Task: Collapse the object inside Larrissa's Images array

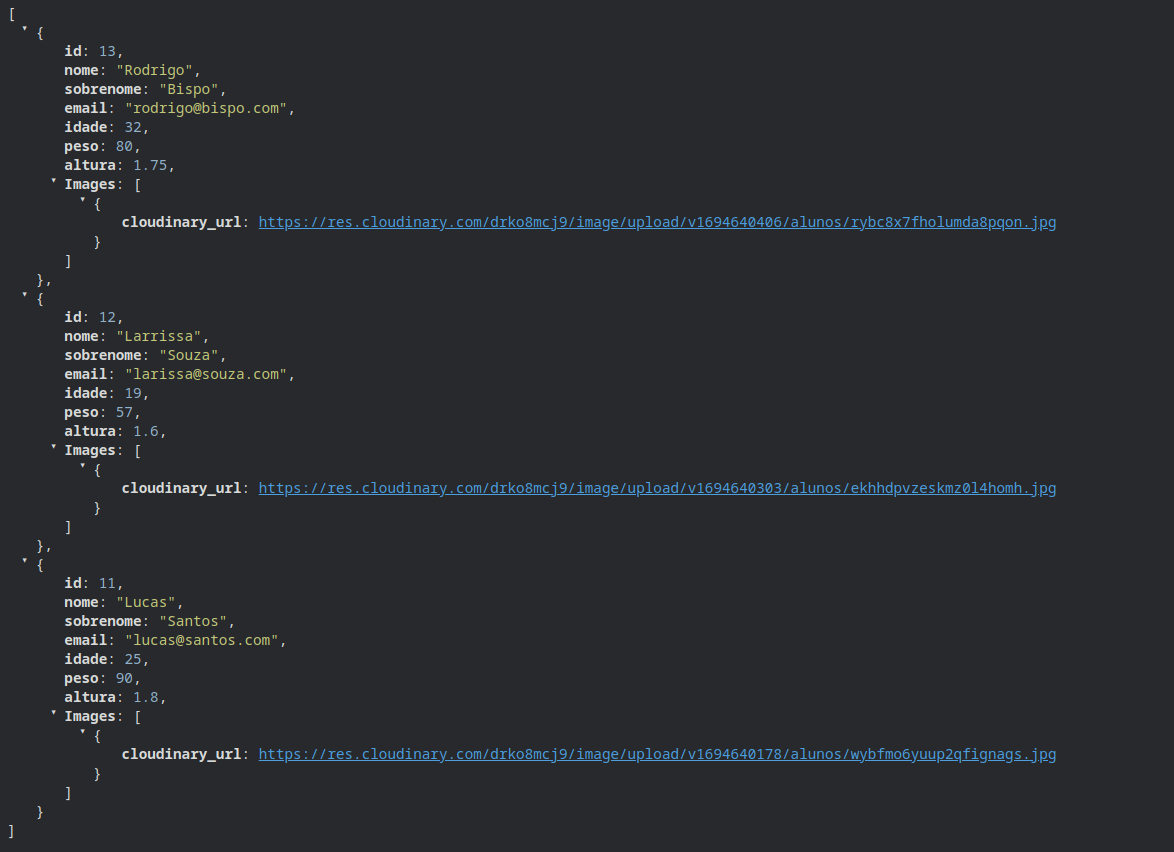Action: pyautogui.click(x=83, y=467)
